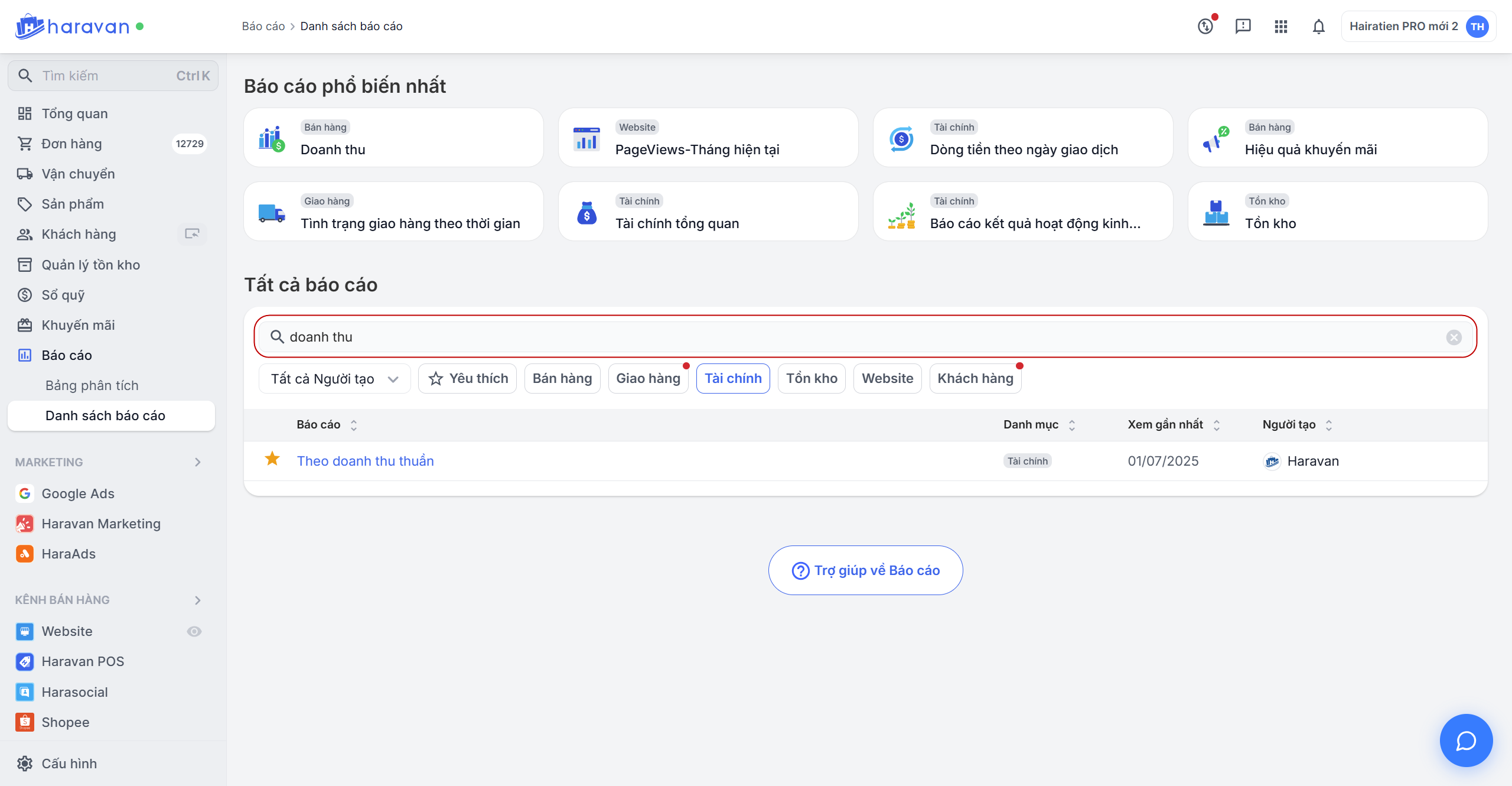Open Tất cả Người tạo dropdown
Screen dimensions: 1512x786
(x=334, y=379)
